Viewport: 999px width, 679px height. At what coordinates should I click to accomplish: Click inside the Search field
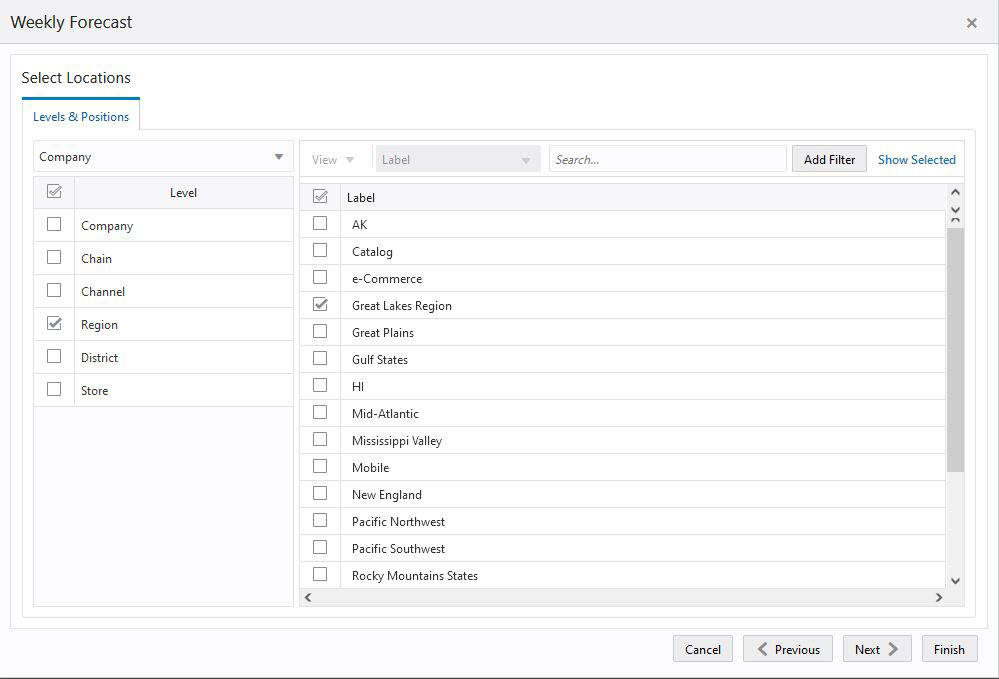[667, 158]
